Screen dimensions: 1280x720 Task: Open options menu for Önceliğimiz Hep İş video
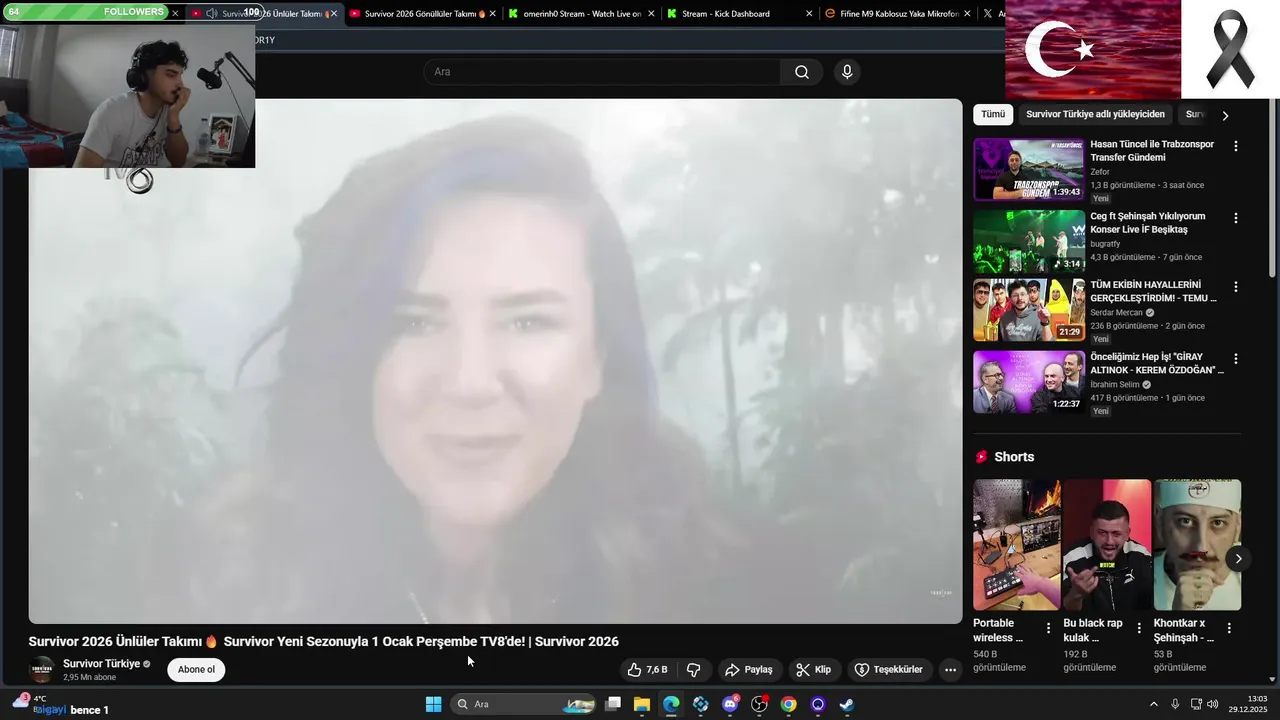1236,359
